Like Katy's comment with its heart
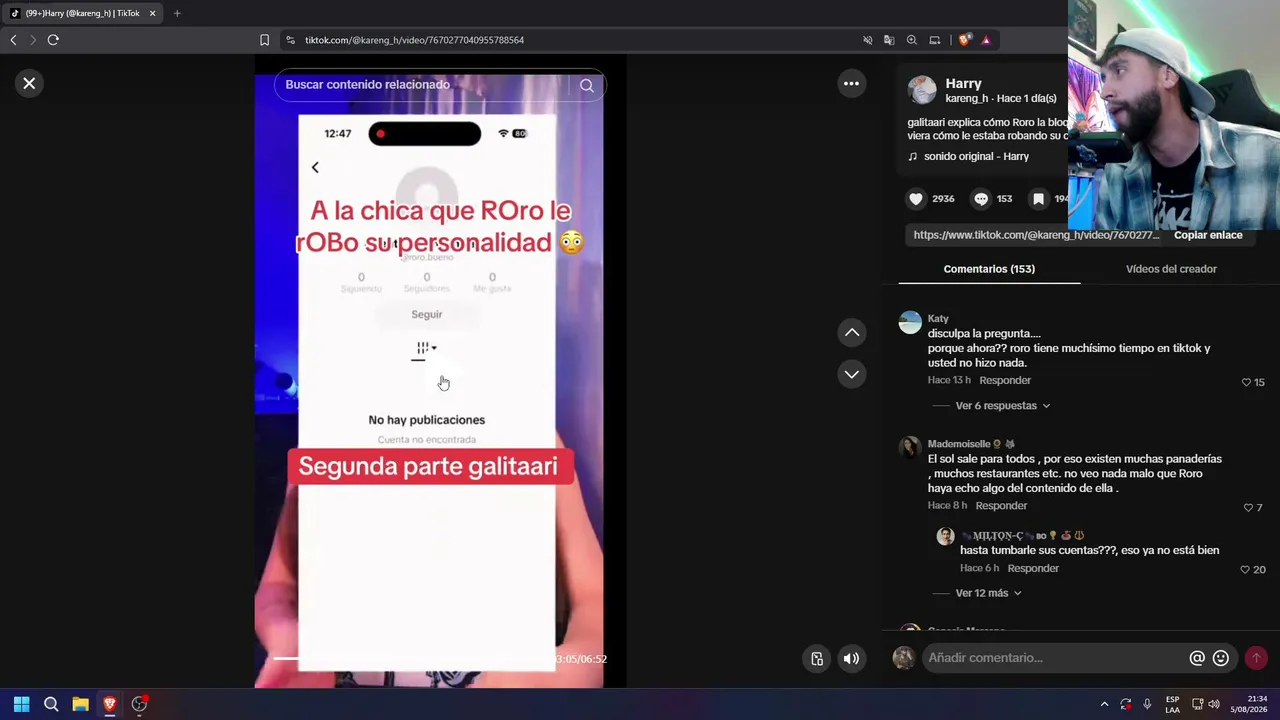Screen dimensions: 1280x720 point(1246,382)
